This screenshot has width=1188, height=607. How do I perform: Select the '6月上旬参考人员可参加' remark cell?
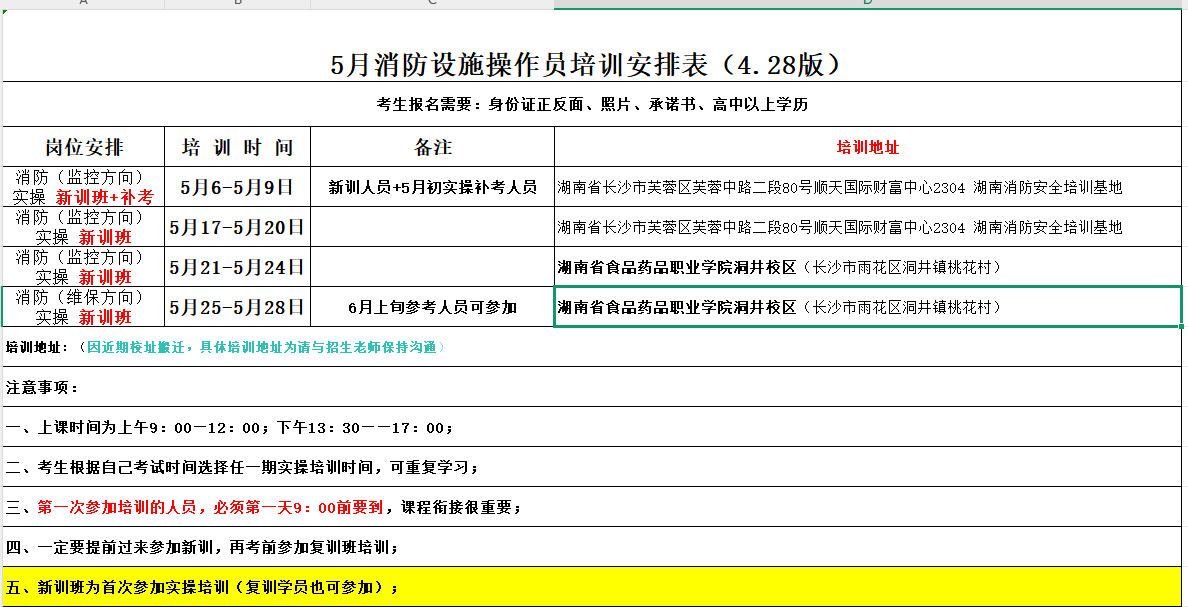(432, 307)
